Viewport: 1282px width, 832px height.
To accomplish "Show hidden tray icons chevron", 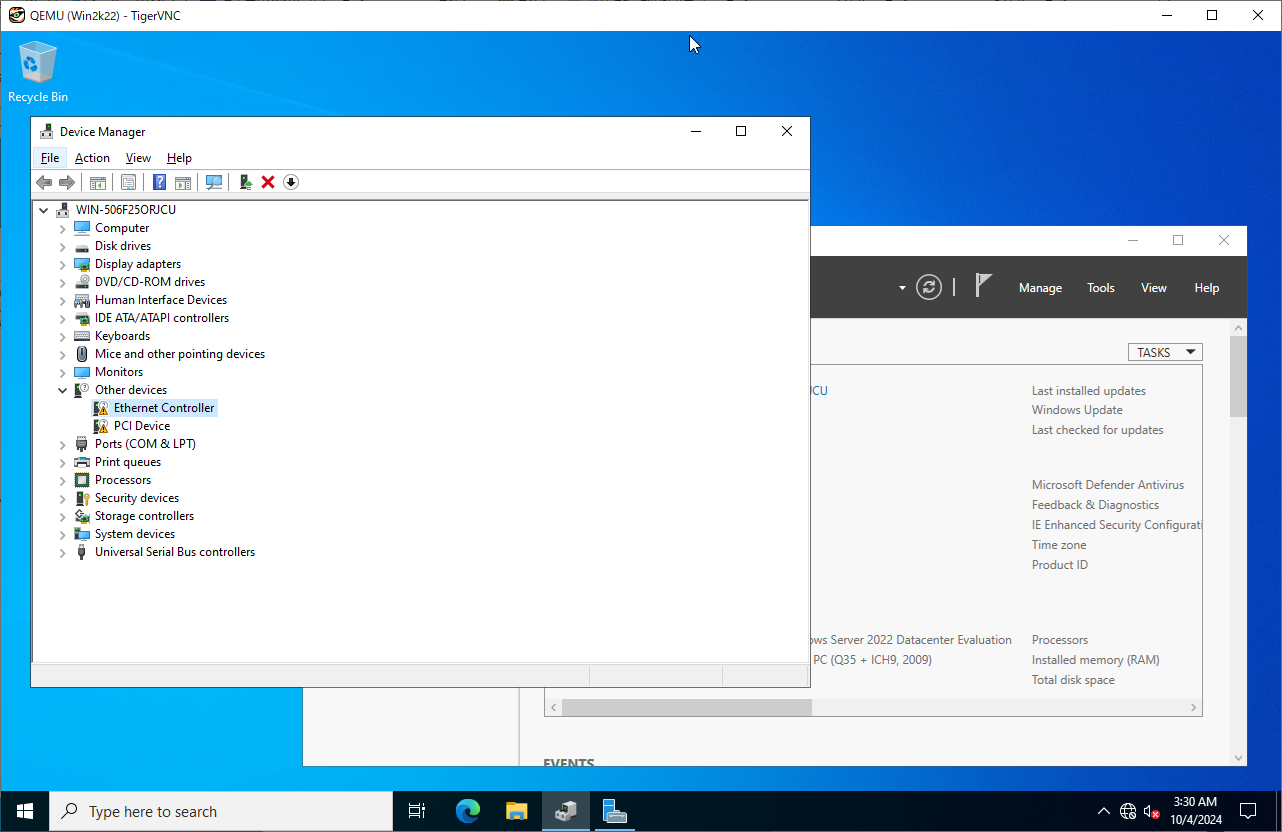I will (x=1104, y=811).
